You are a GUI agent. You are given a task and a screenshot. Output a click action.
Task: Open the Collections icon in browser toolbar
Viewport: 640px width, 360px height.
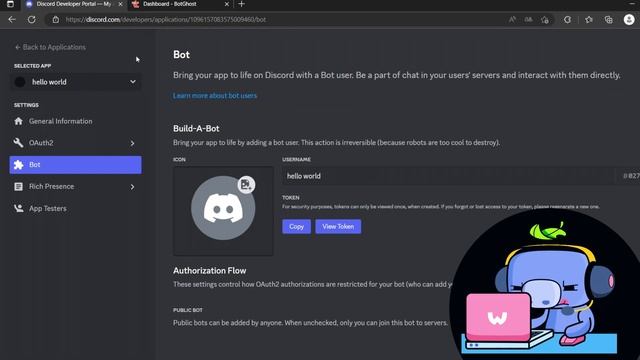609,20
